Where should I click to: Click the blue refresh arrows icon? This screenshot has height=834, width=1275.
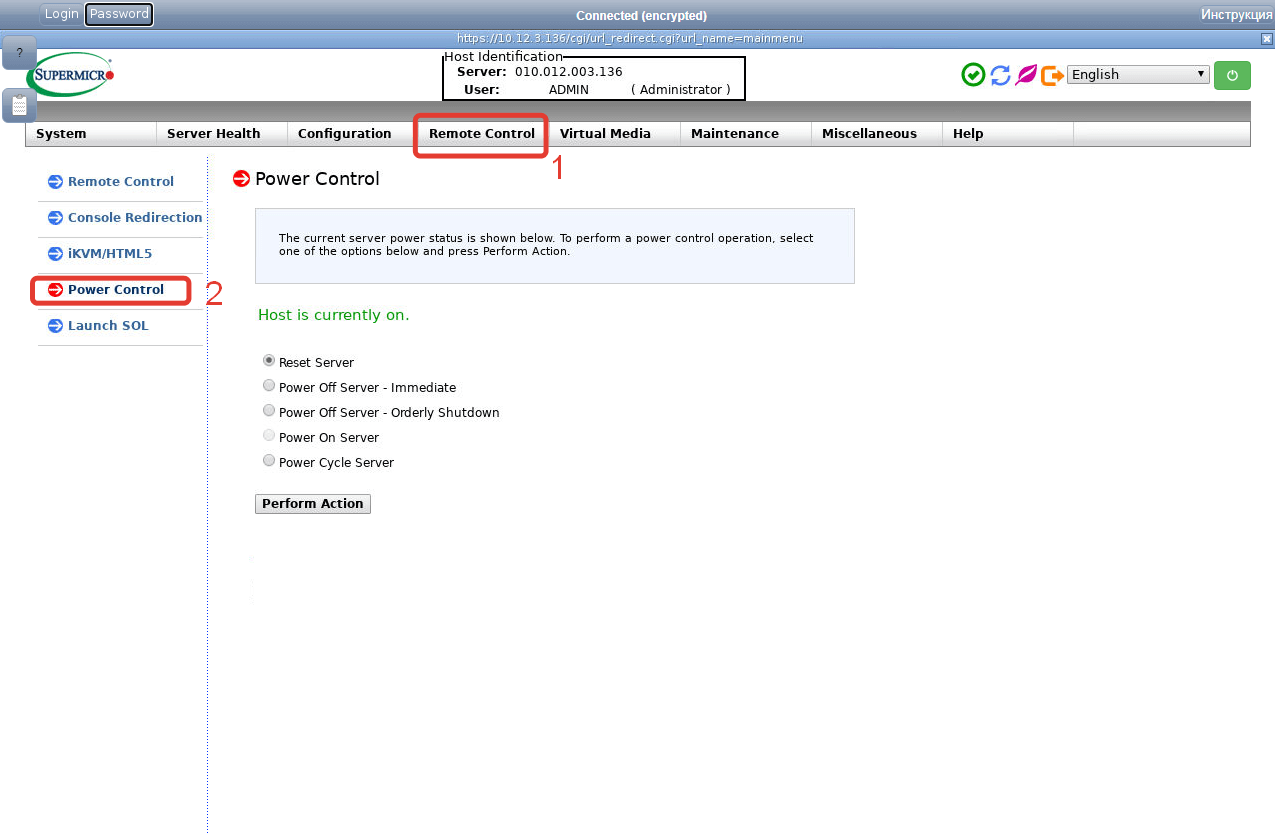click(1000, 75)
